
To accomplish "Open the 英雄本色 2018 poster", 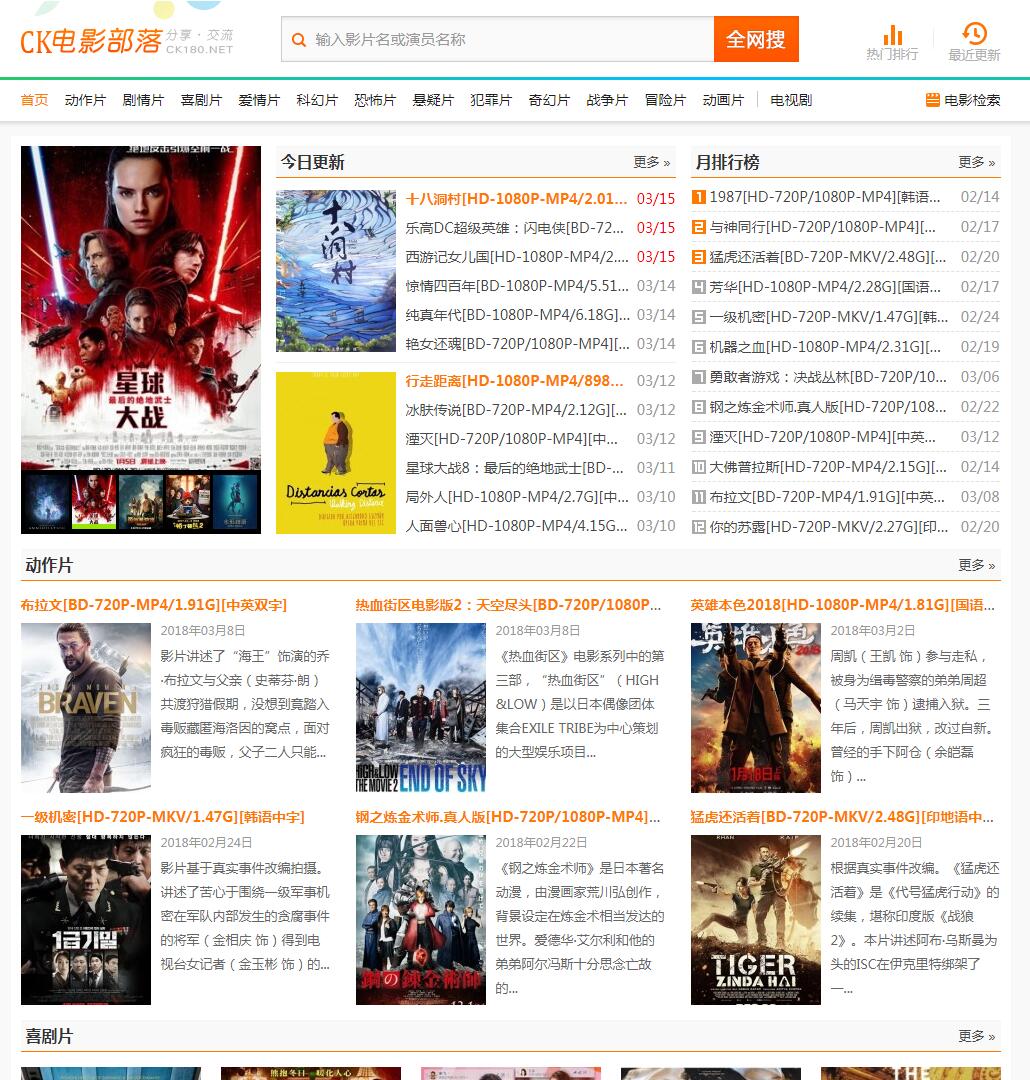I will coord(756,707).
